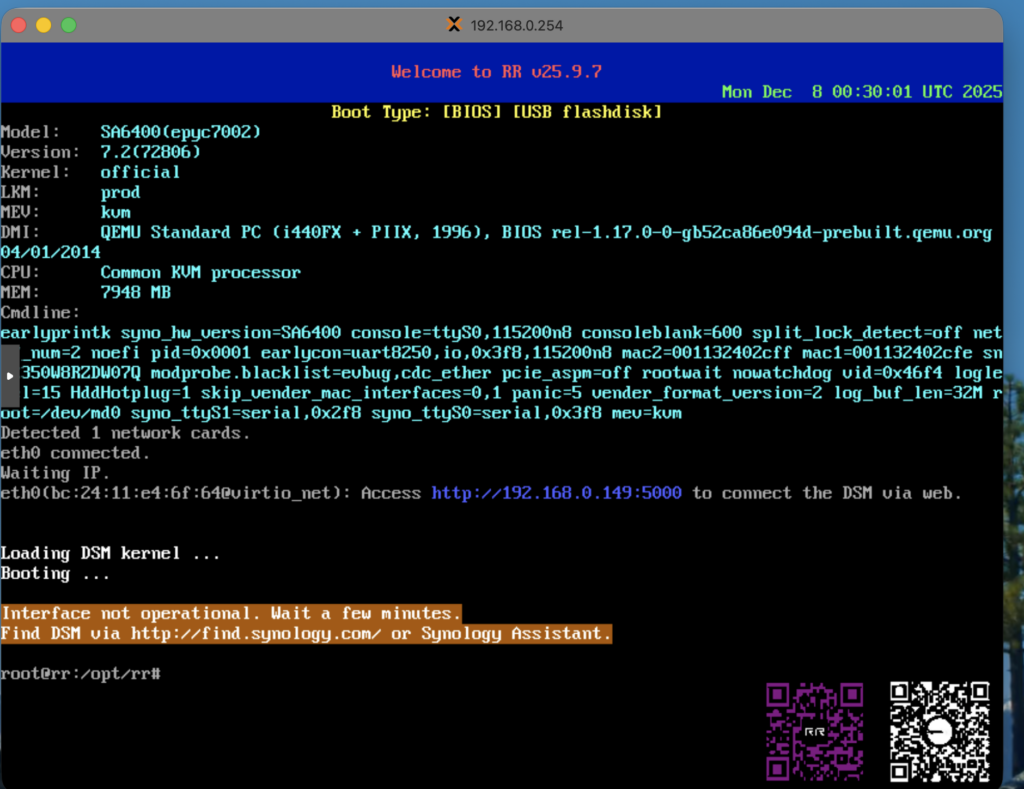The height and width of the screenshot is (789, 1024).
Task: Click the purple RR QR code
Action: pos(813,730)
